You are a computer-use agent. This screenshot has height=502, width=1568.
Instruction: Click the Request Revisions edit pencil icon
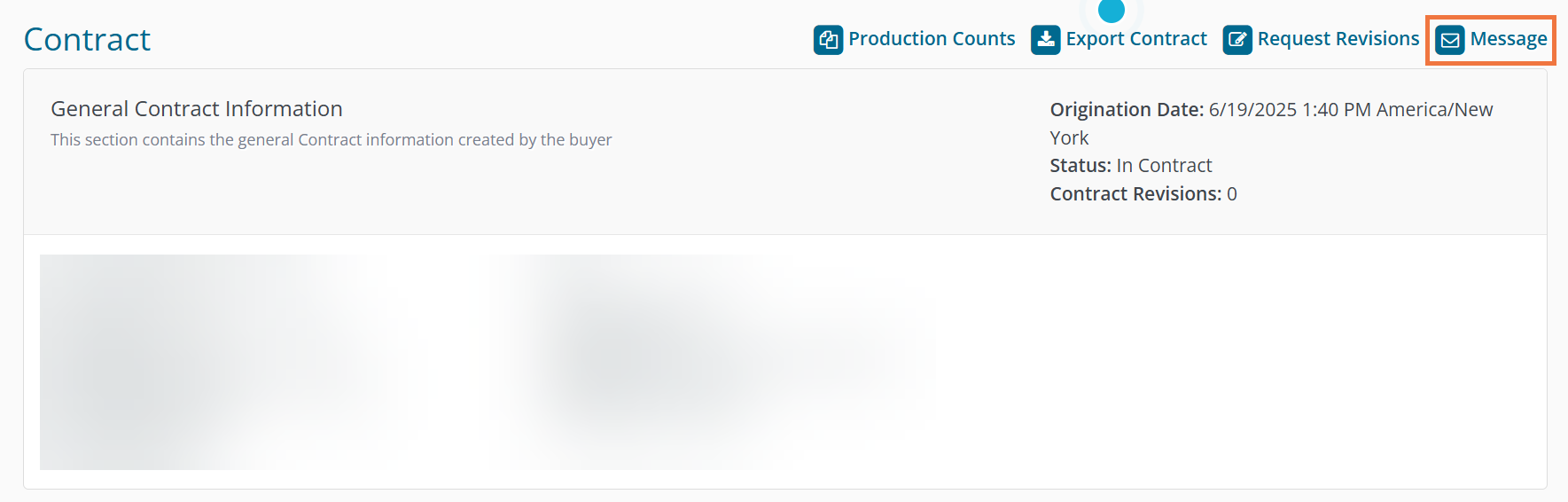(1237, 40)
